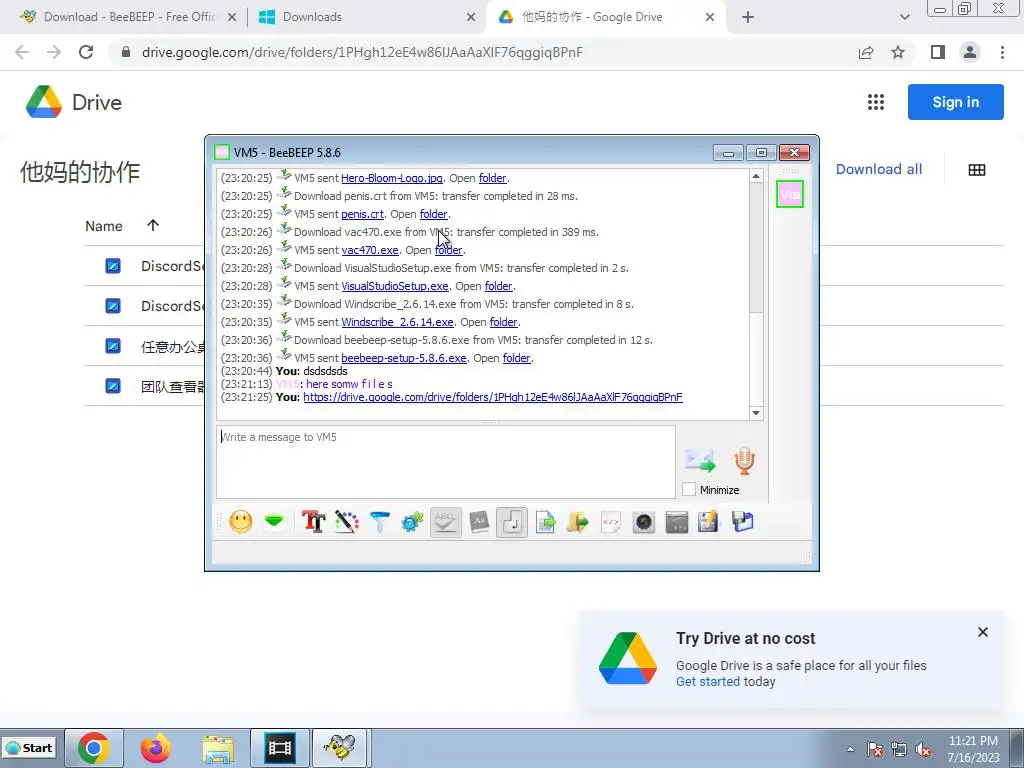
Task: Send the message with the envelope arrow button
Action: [700, 460]
